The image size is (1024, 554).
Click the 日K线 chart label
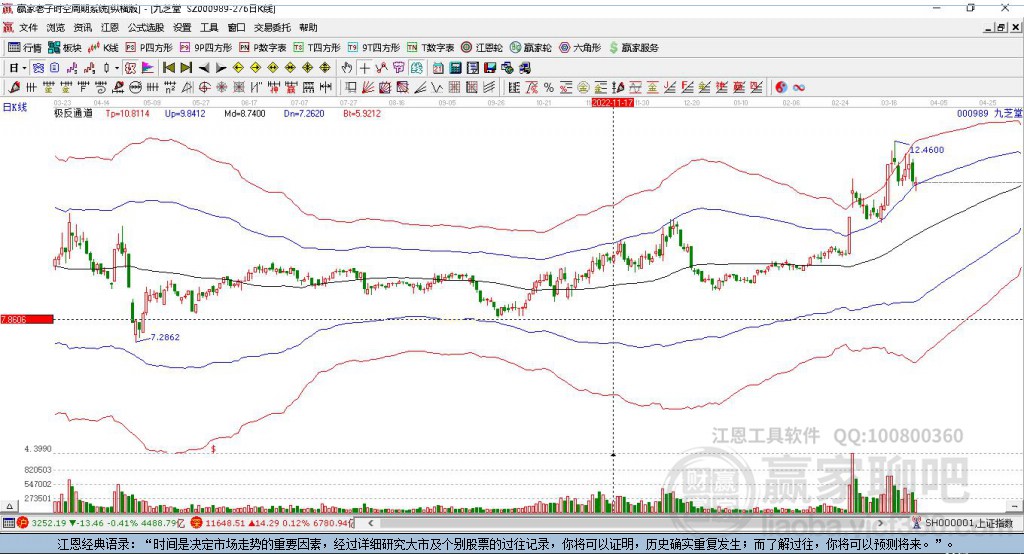tap(15, 107)
